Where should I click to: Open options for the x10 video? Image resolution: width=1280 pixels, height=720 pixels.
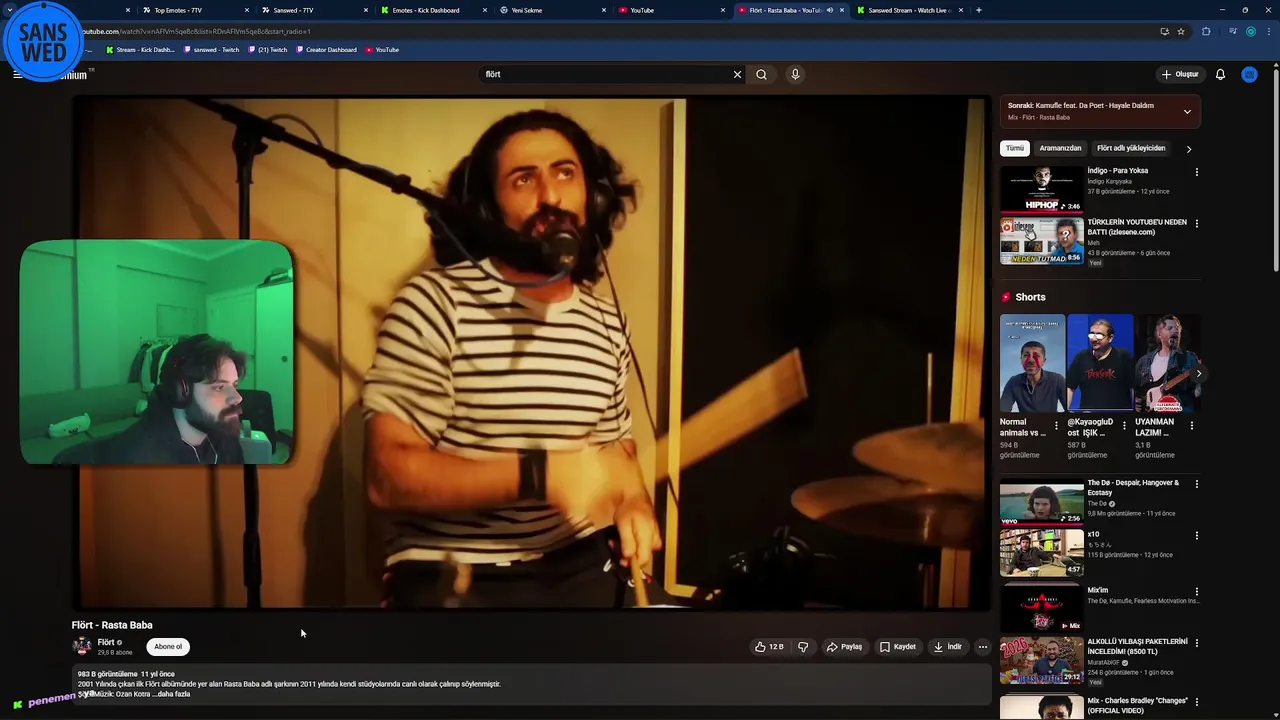click(1196, 536)
